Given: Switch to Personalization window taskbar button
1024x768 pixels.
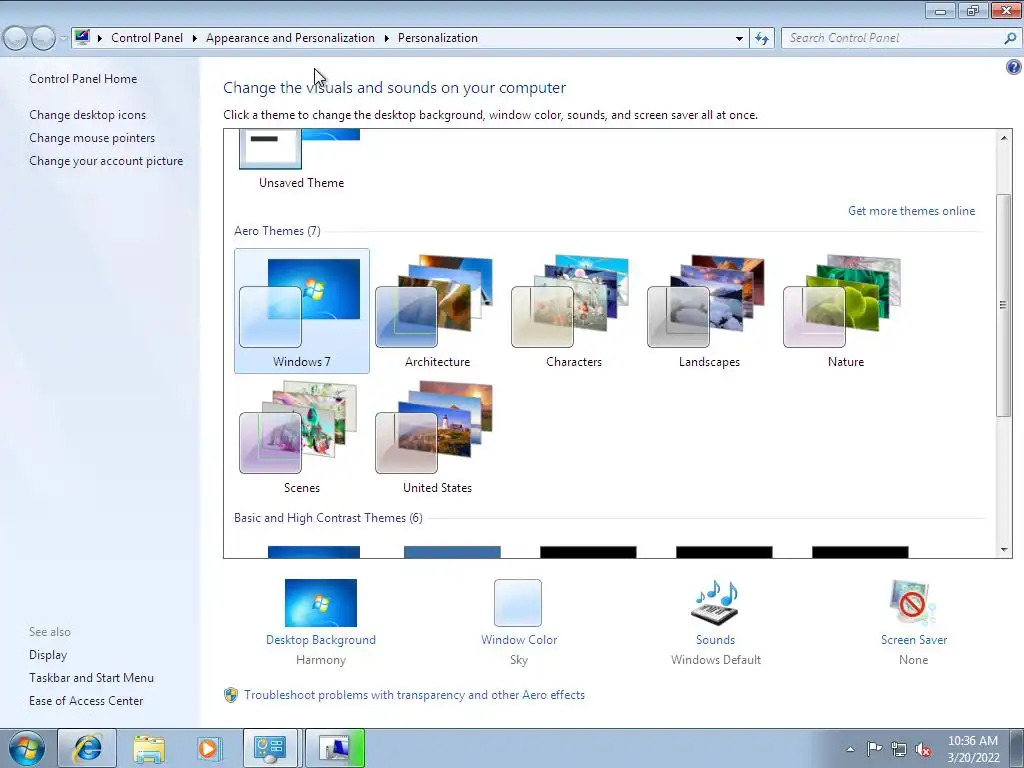Looking at the screenshot, I should pyautogui.click(x=335, y=748).
